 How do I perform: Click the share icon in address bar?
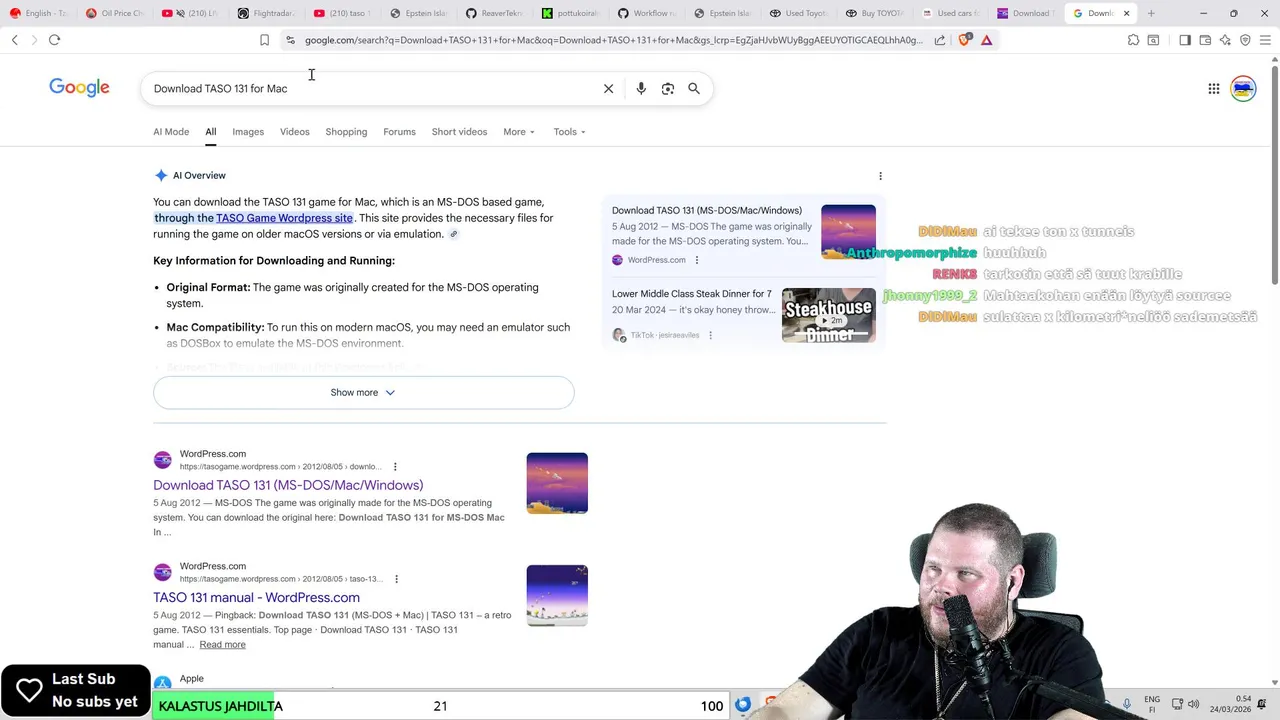[x=940, y=40]
